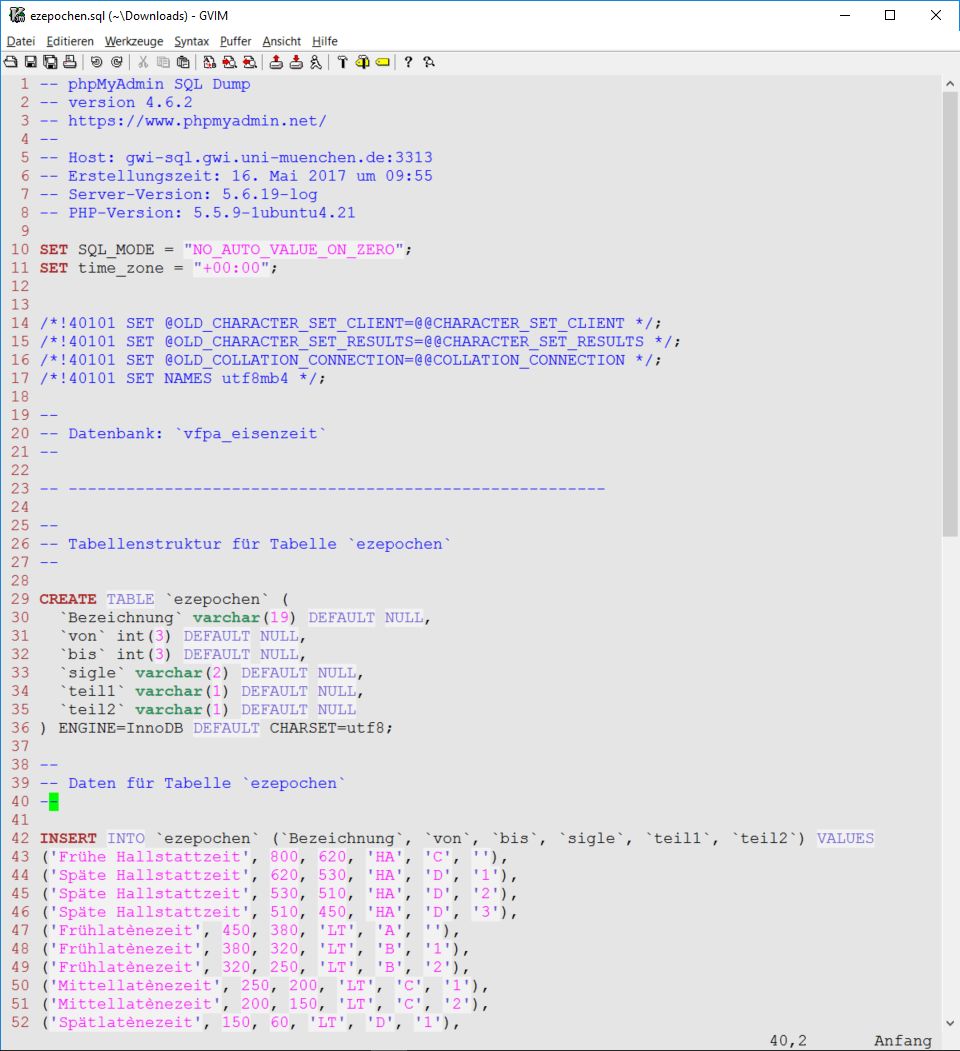Save the current session via toolbar icon

tap(296, 62)
